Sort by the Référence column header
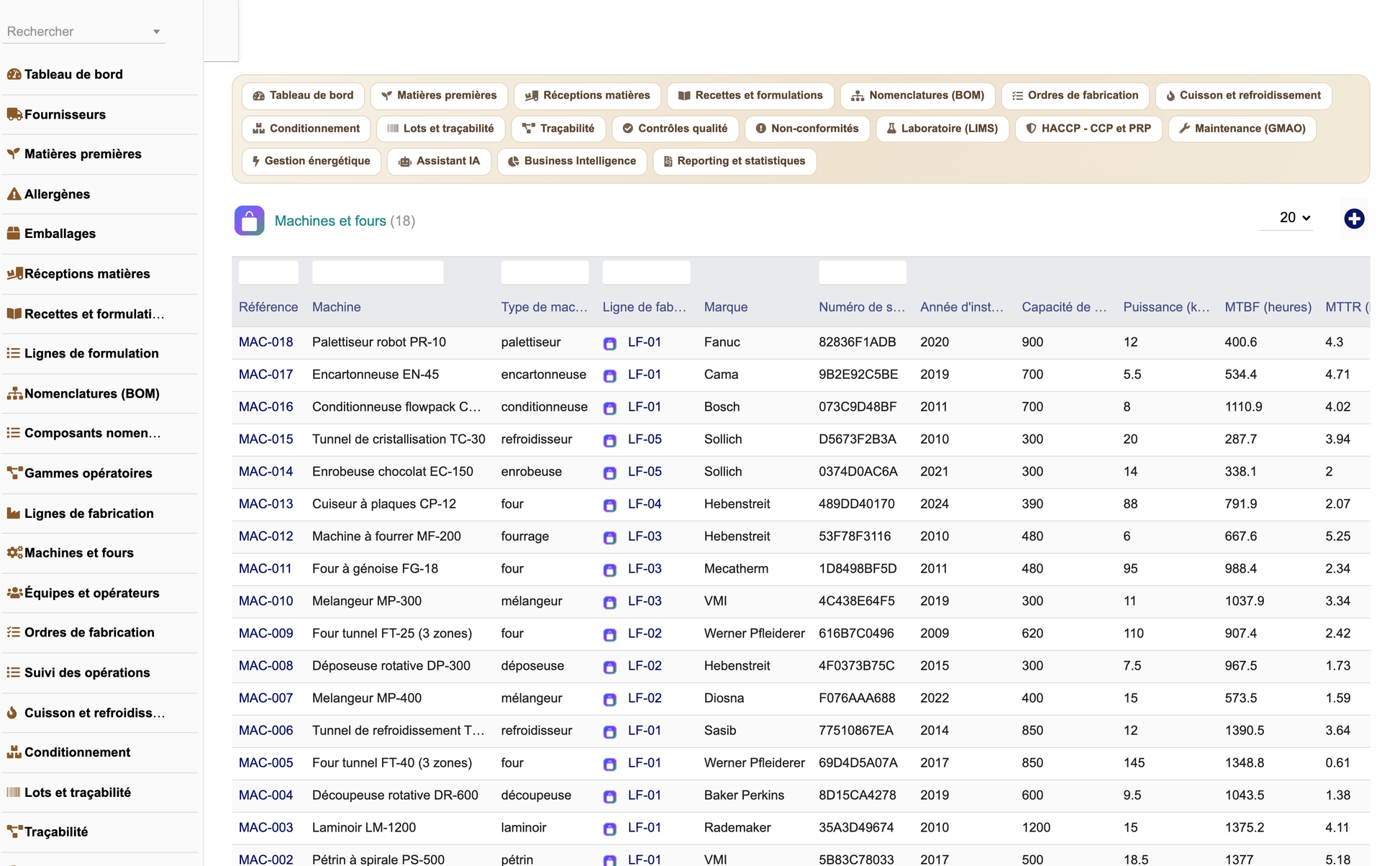Screen dimensions: 1400x866 pyautogui.click(x=268, y=307)
